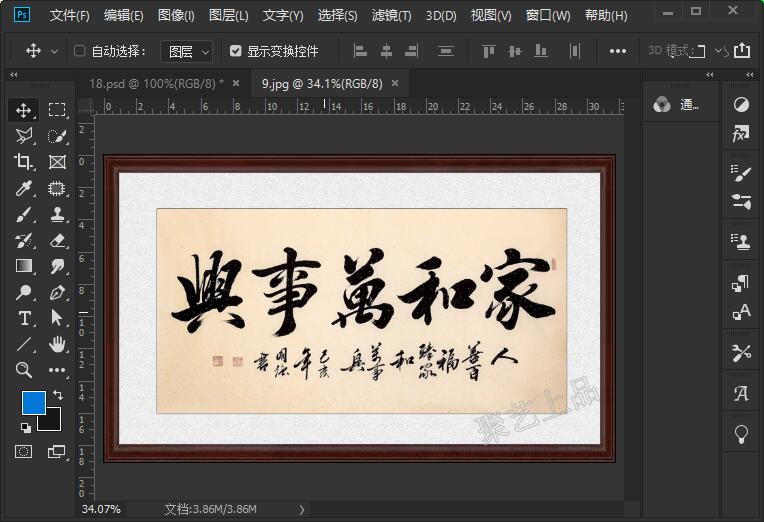Open more align options three-dots button
Image resolution: width=764 pixels, height=522 pixels.
click(x=618, y=51)
